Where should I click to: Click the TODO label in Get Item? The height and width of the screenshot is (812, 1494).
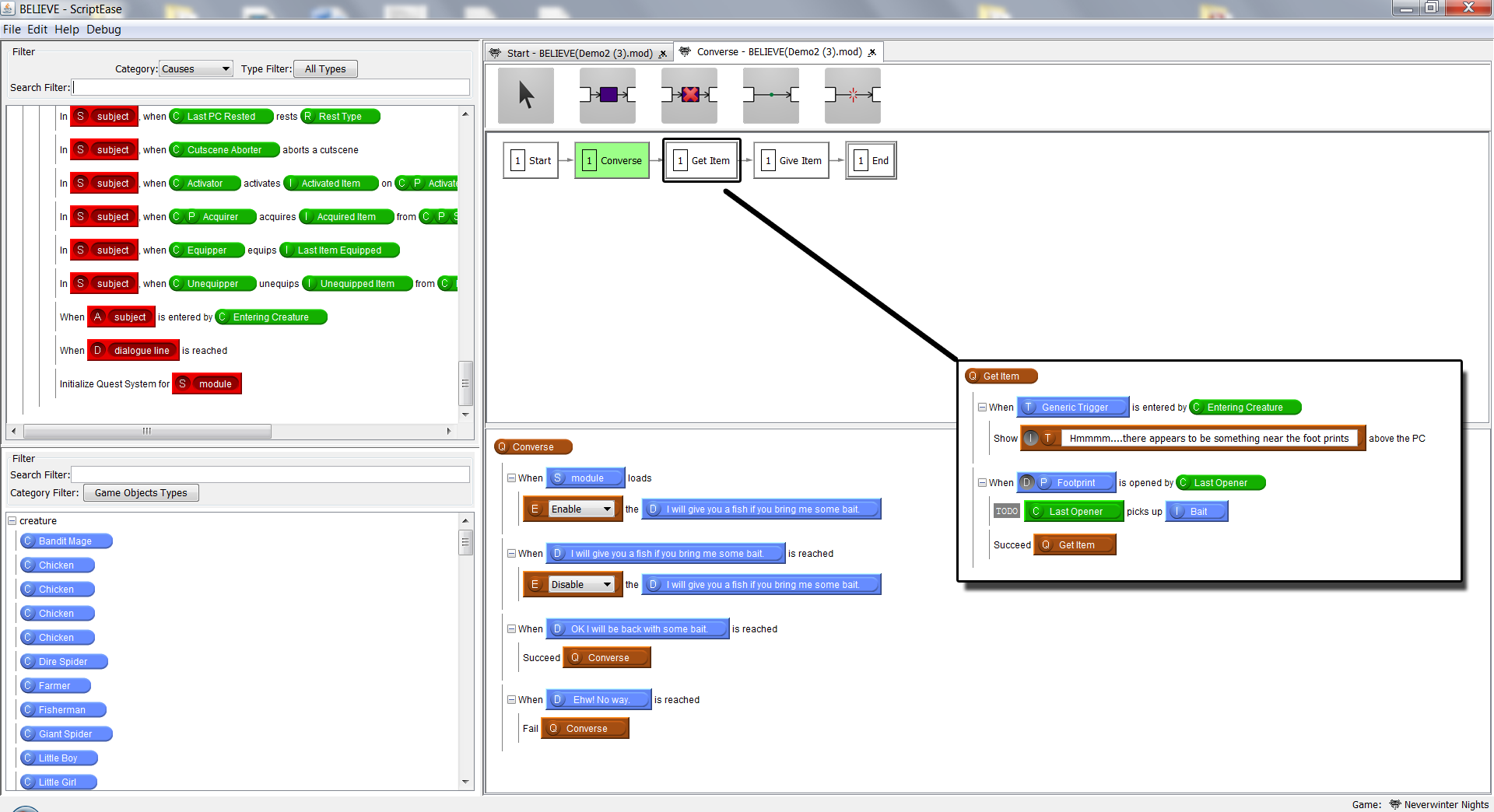pos(1006,511)
